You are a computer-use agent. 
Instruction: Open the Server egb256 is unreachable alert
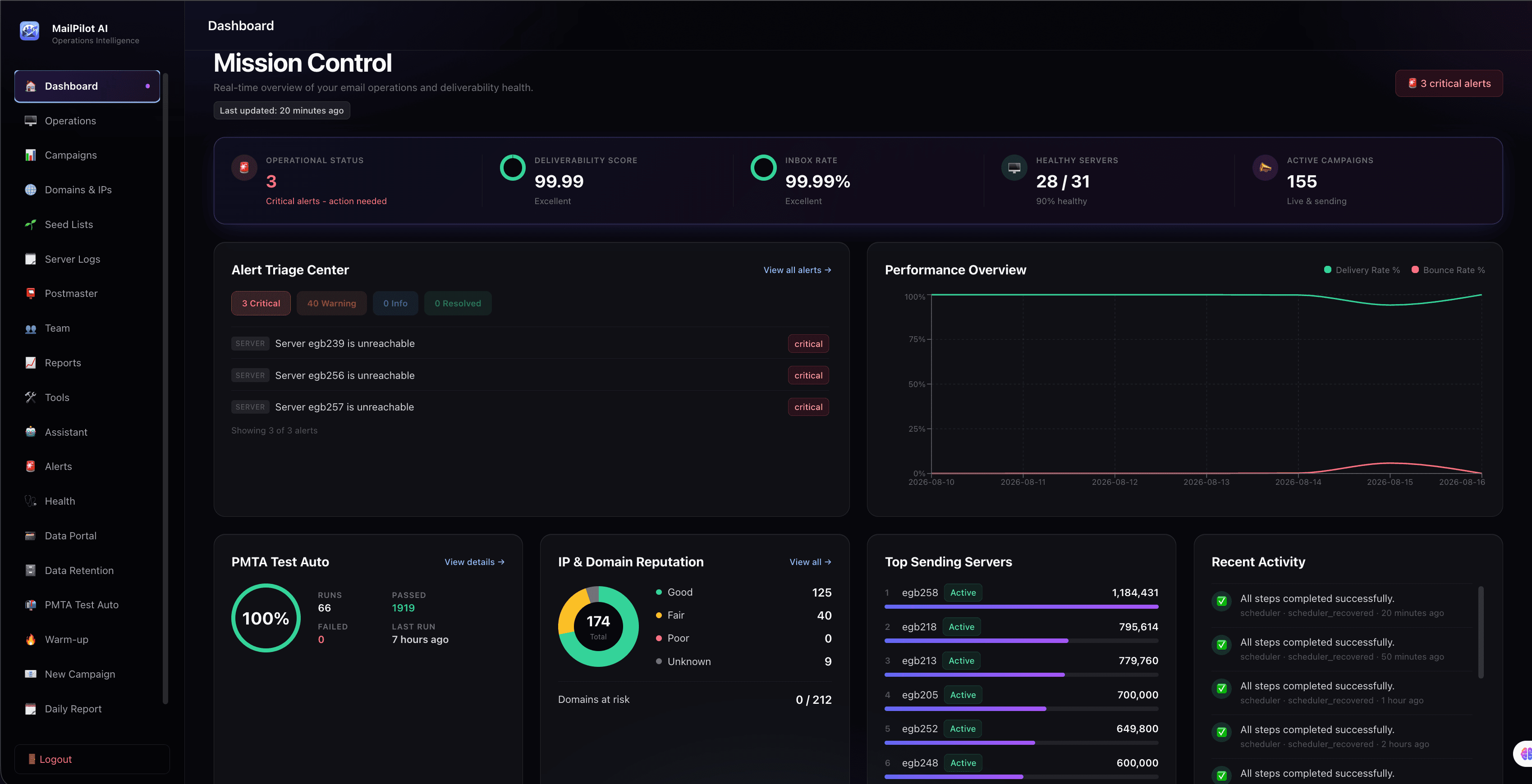(530, 375)
